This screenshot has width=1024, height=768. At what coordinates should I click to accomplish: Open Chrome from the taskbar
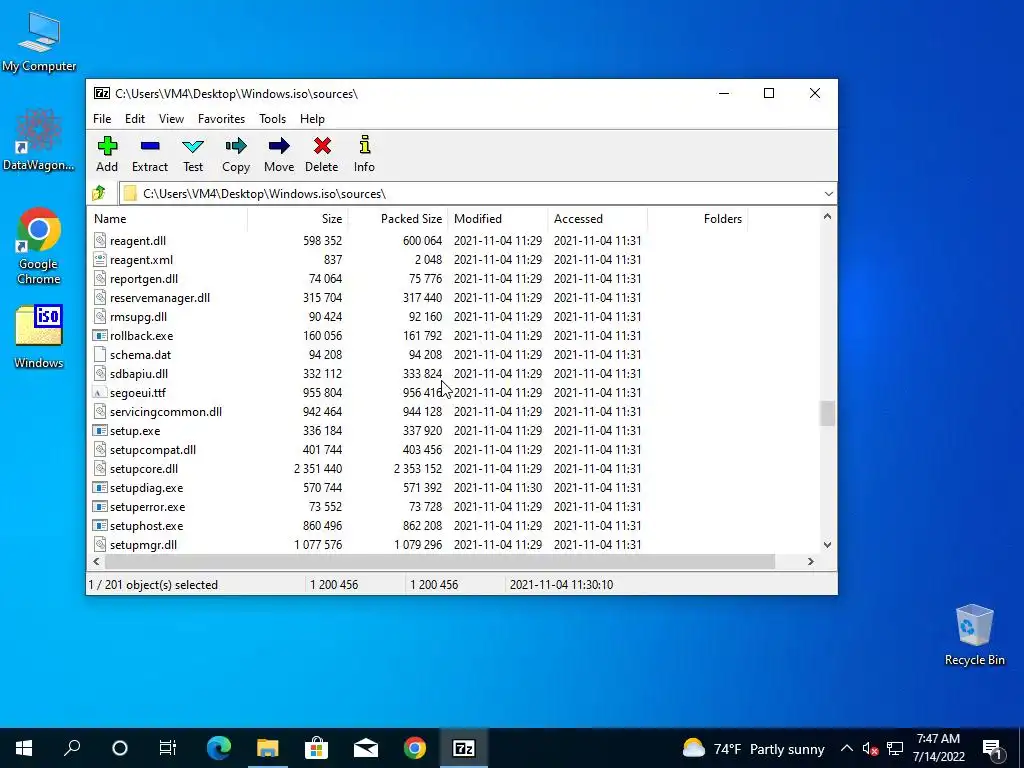(x=415, y=748)
